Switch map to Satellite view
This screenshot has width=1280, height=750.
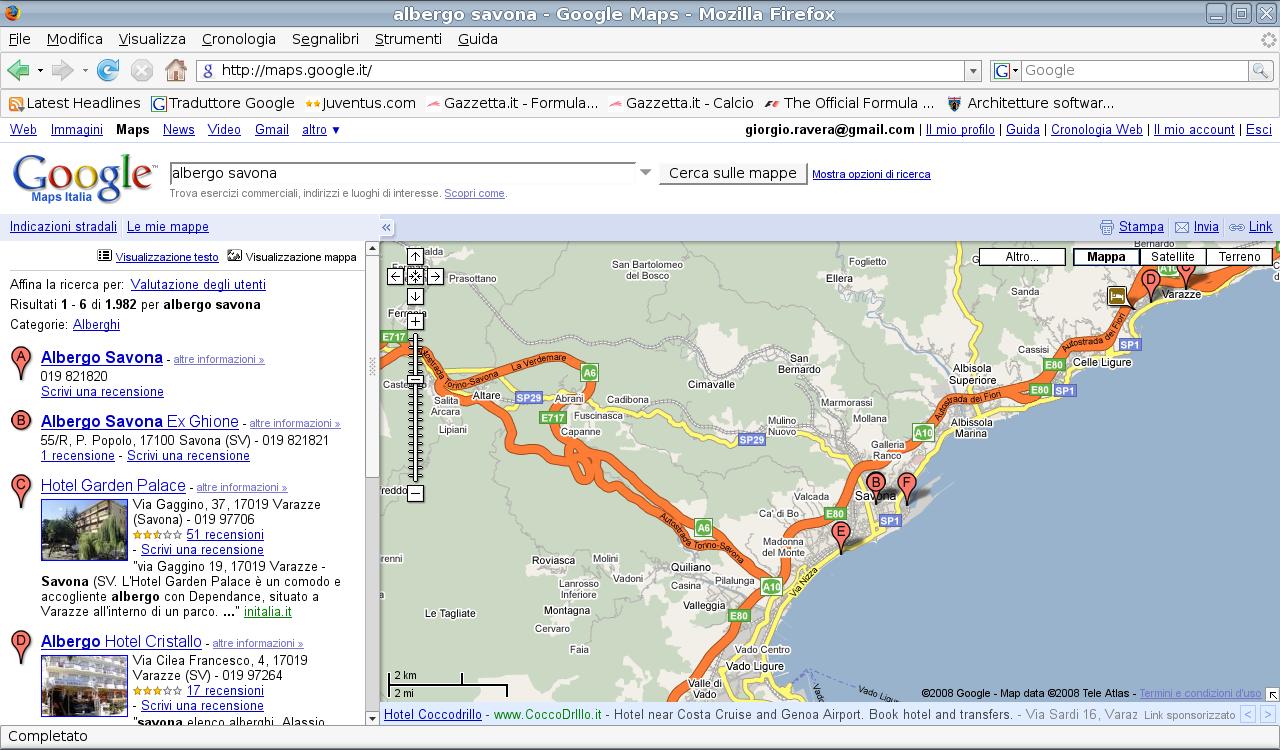[x=1172, y=257]
